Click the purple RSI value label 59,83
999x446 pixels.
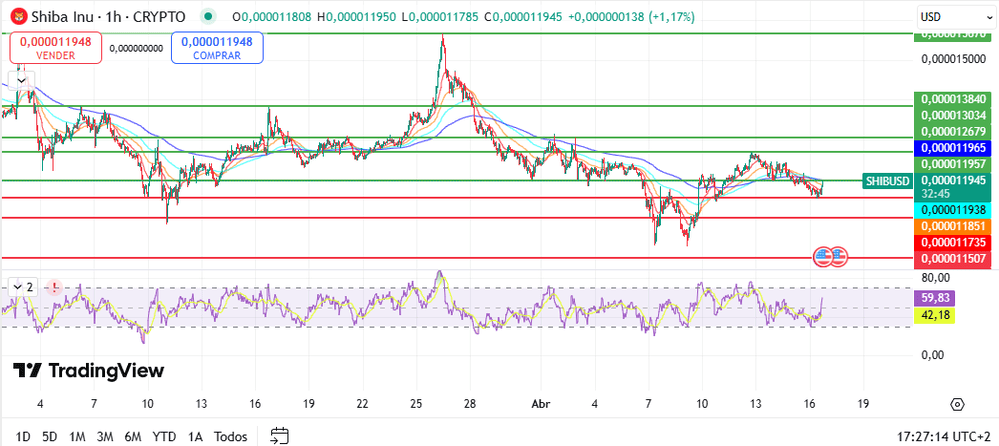(x=935, y=298)
